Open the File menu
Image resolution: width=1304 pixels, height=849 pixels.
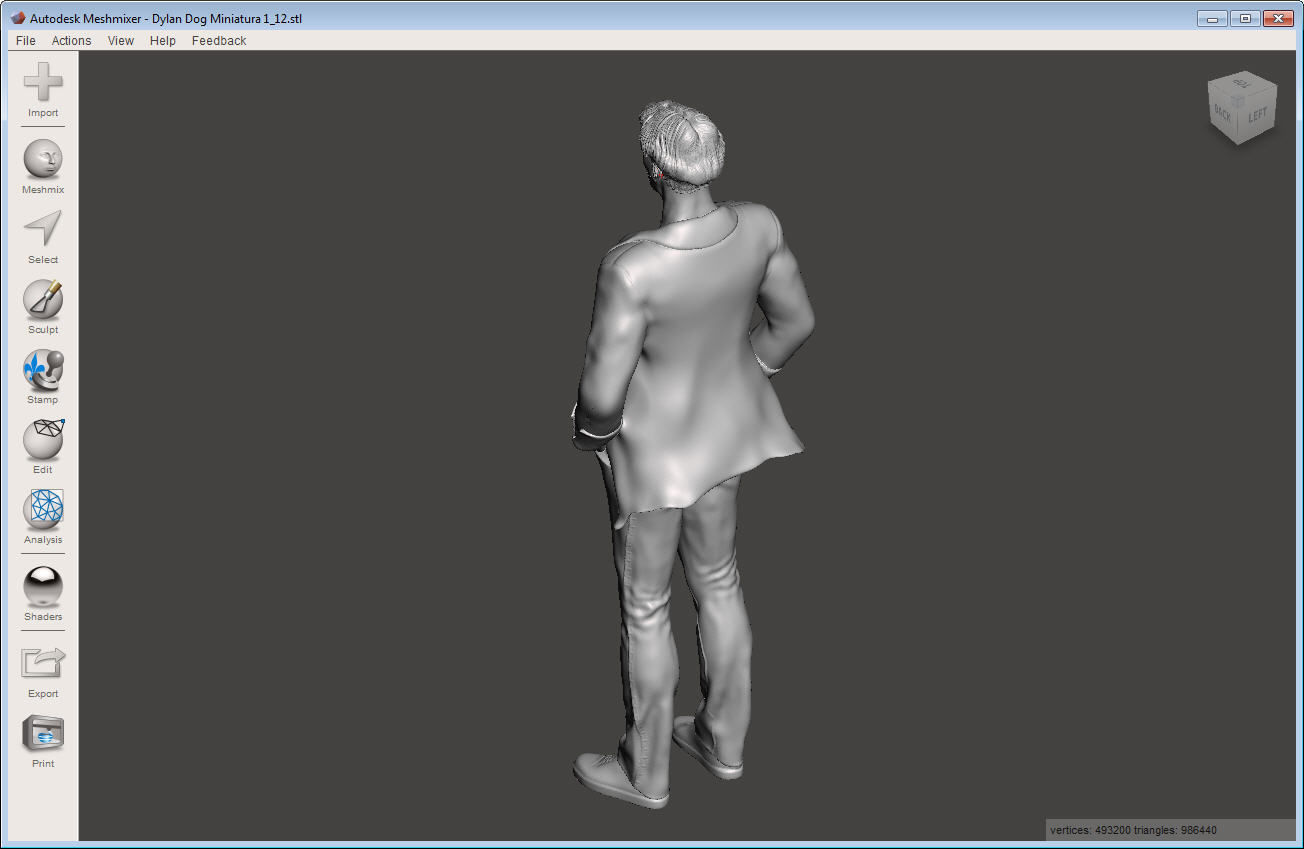point(26,41)
